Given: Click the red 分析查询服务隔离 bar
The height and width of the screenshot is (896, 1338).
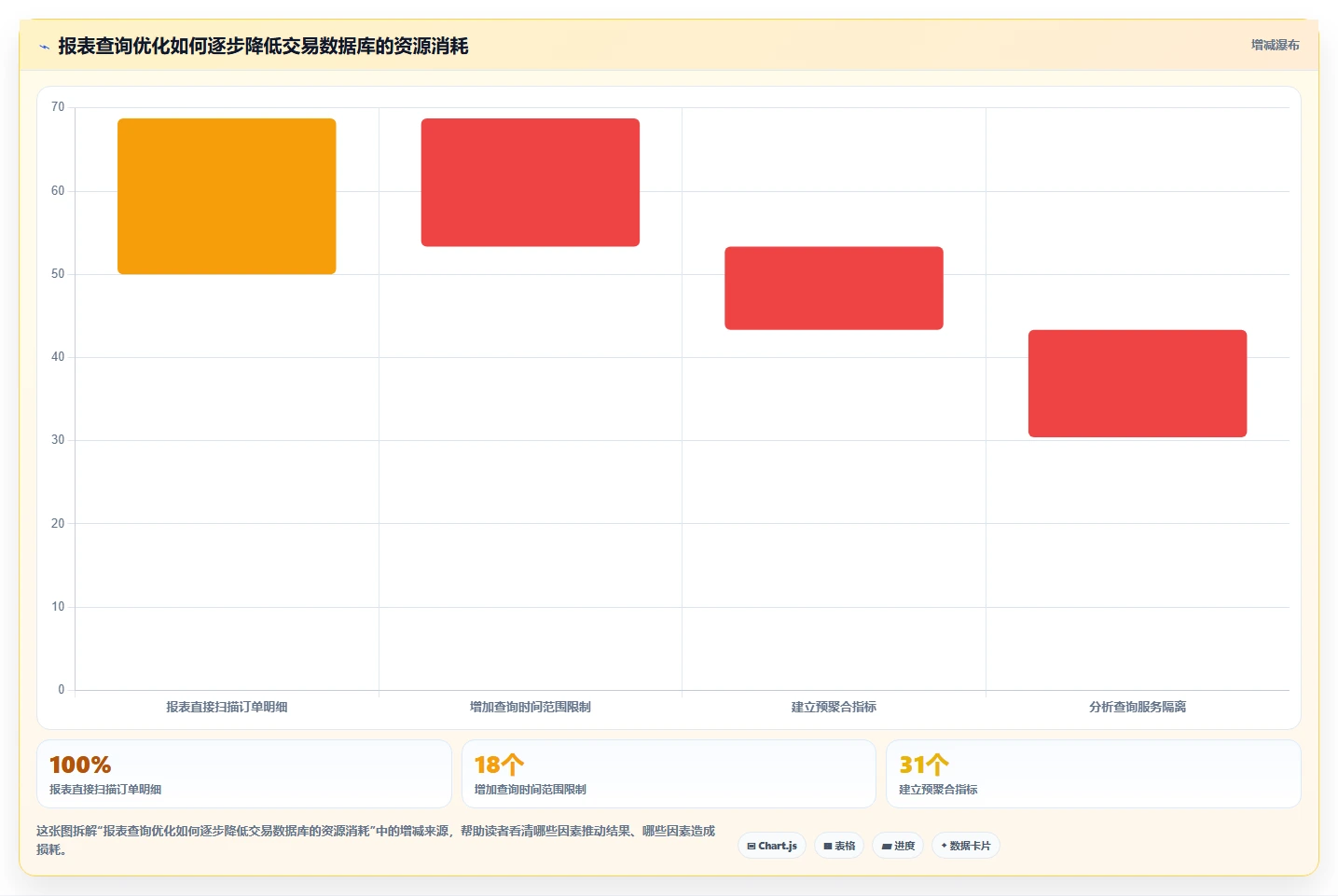Looking at the screenshot, I should coord(1138,383).
